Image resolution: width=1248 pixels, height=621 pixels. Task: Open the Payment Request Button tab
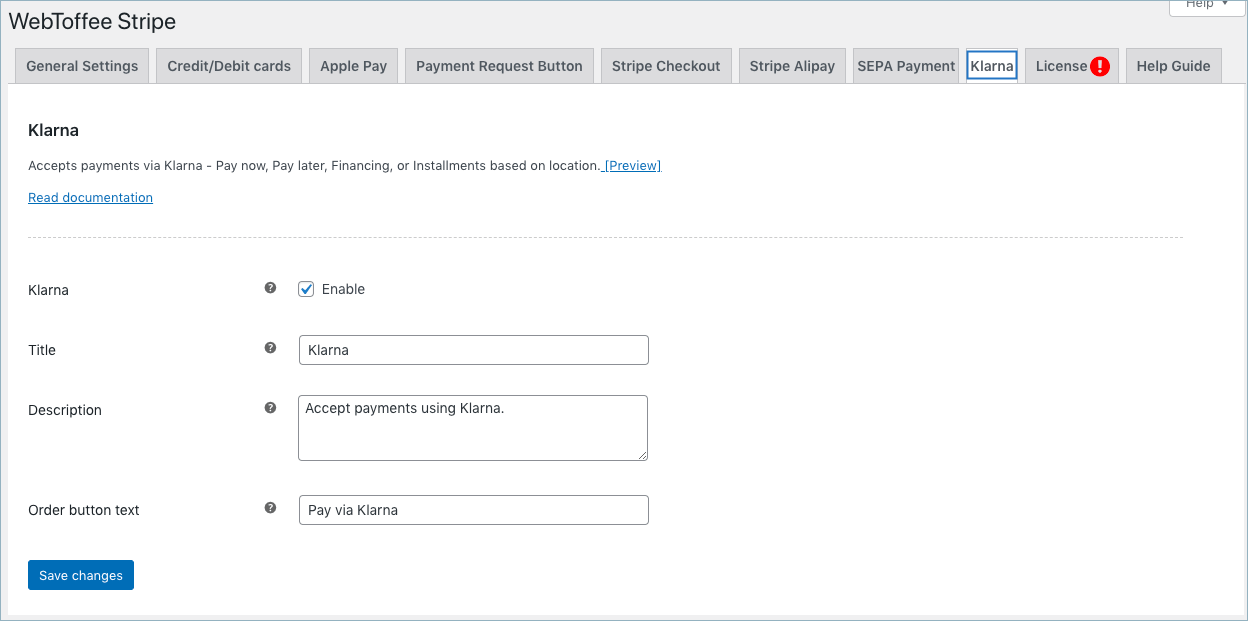pos(499,65)
